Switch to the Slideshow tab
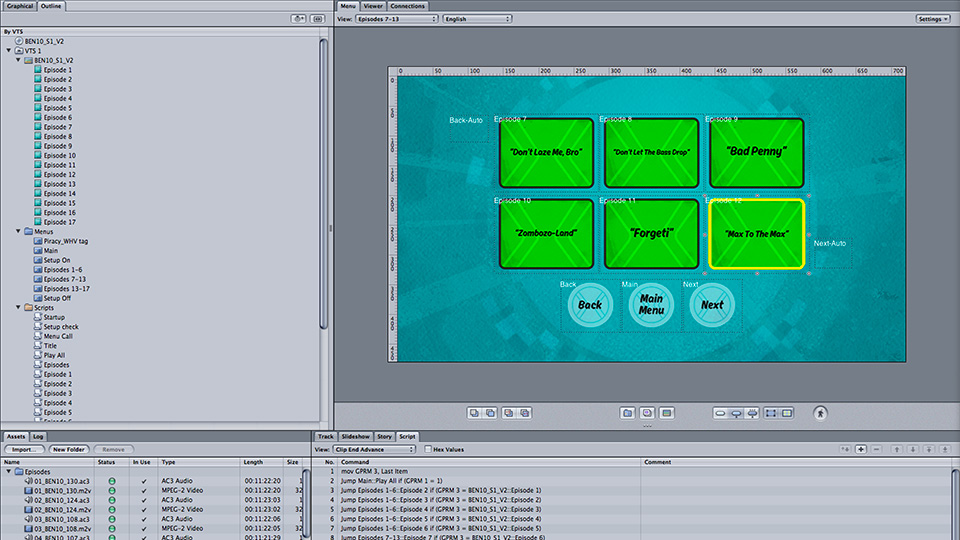Image resolution: width=960 pixels, height=540 pixels. tap(356, 437)
